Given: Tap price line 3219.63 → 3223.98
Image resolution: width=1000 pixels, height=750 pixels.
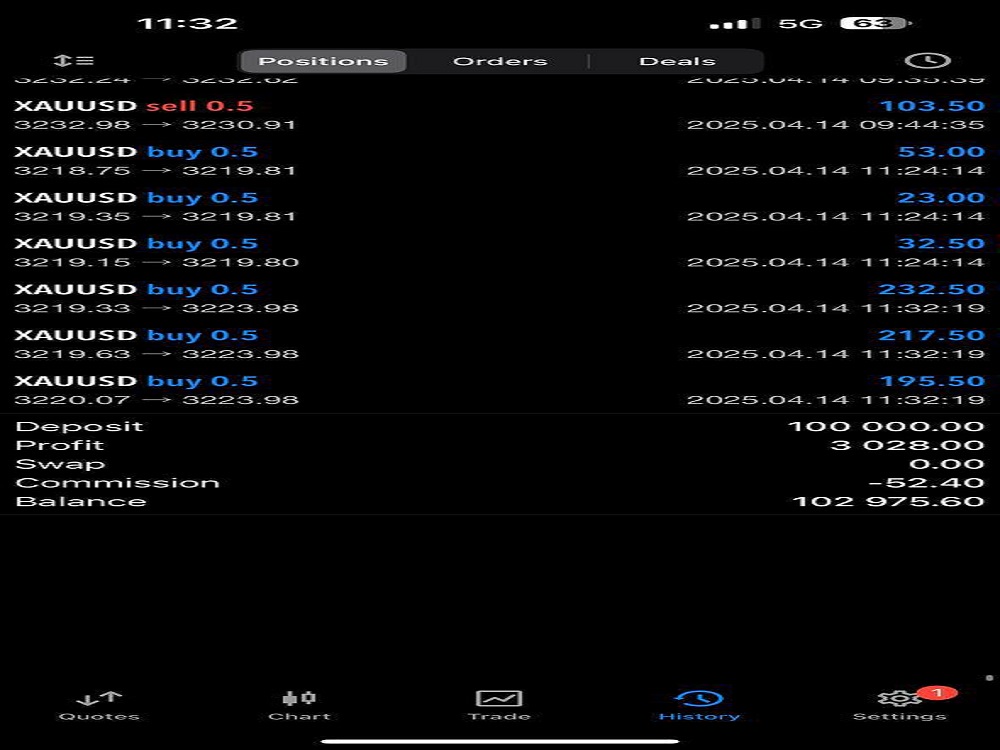Looking at the screenshot, I should (x=156, y=355).
